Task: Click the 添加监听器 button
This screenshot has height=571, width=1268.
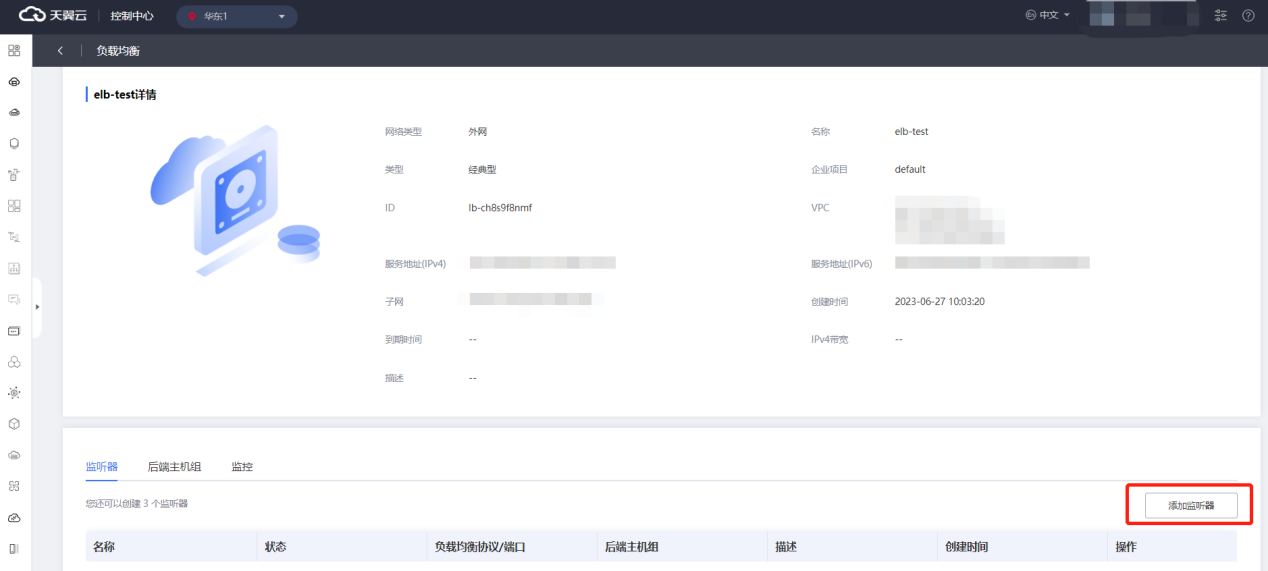Action: pos(1190,506)
